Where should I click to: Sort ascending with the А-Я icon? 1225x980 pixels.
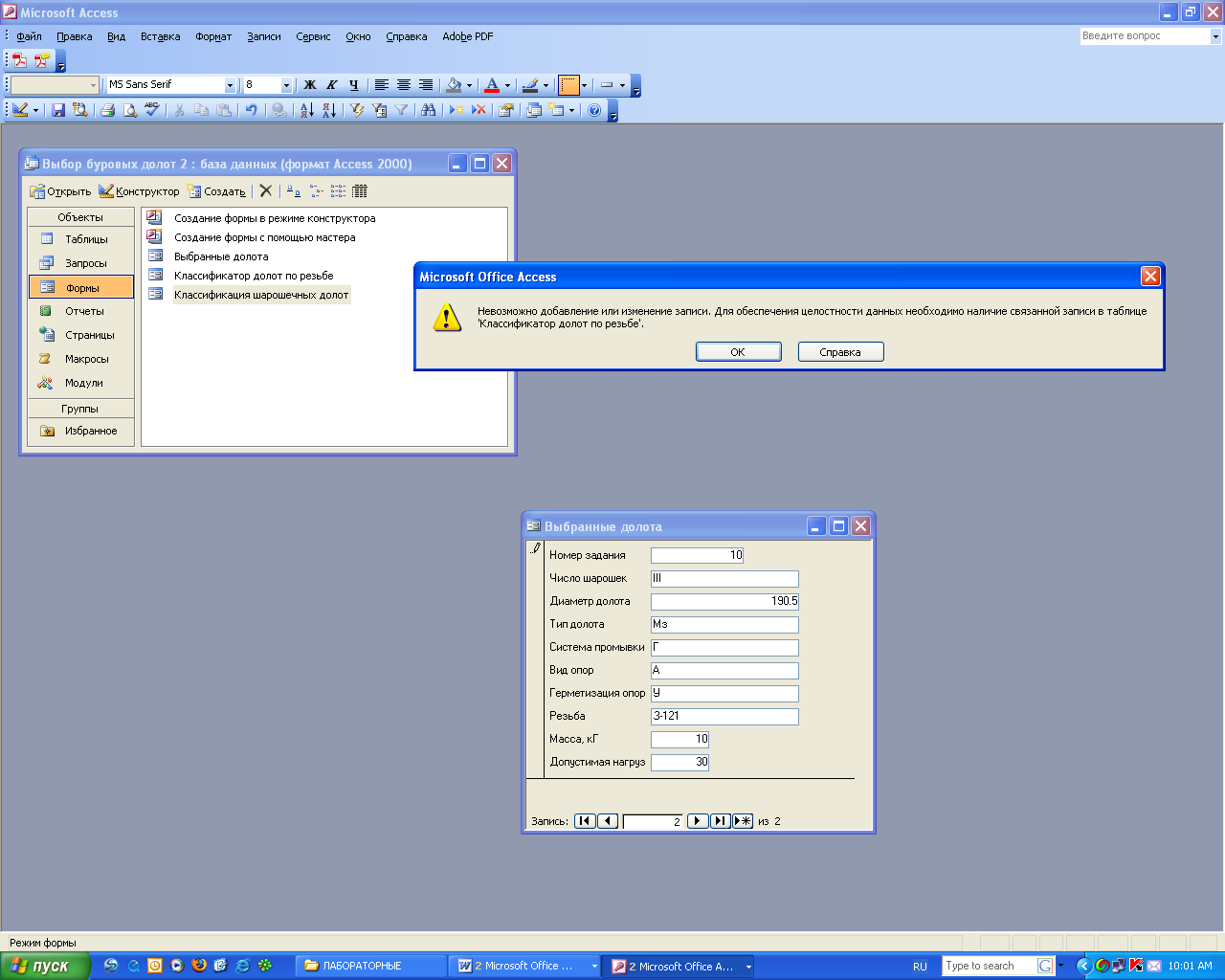click(306, 110)
